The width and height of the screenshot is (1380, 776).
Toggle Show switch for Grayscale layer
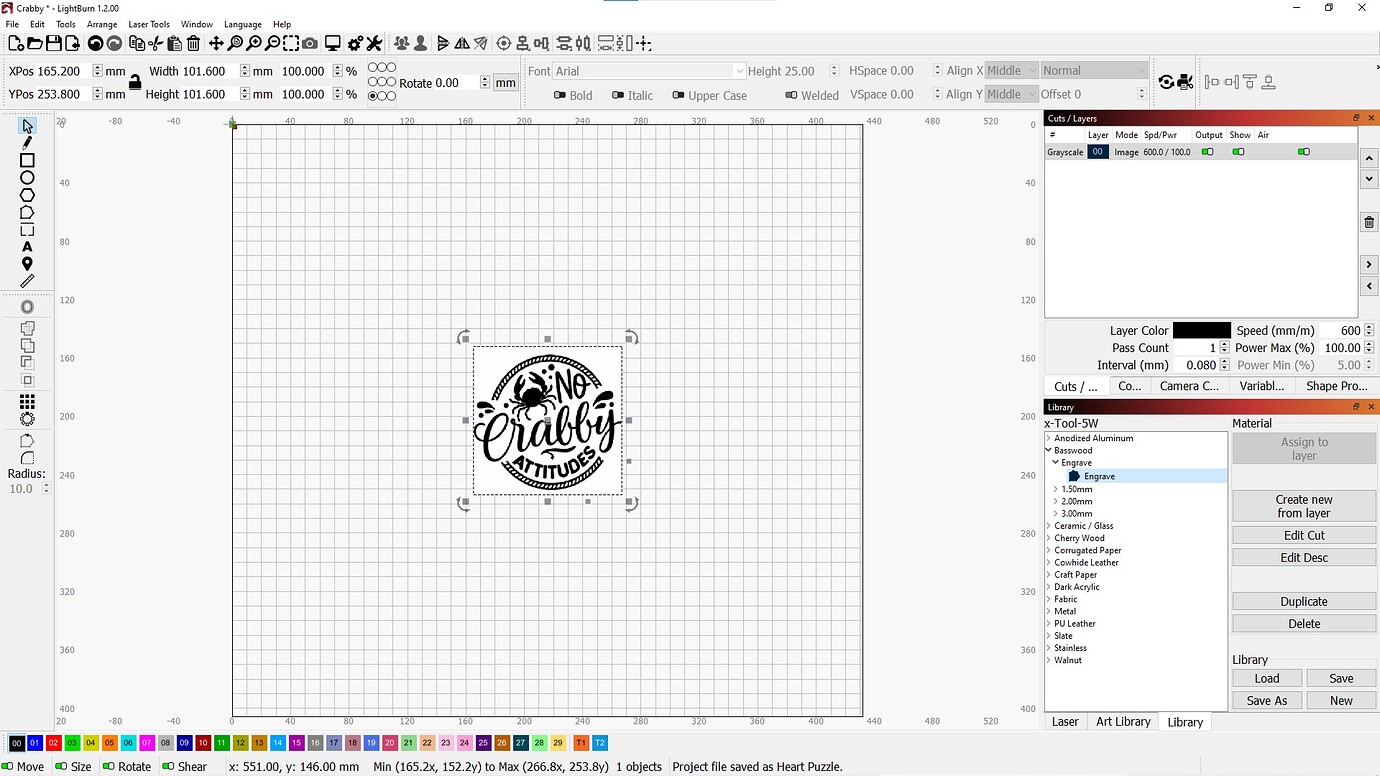(1238, 152)
